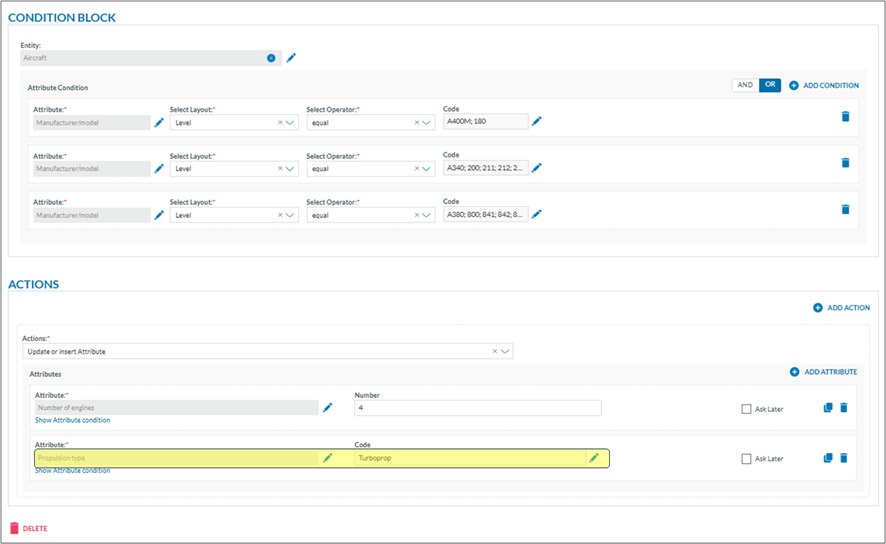Select the OR condition logic toggle
The image size is (886, 544).
click(x=770, y=86)
